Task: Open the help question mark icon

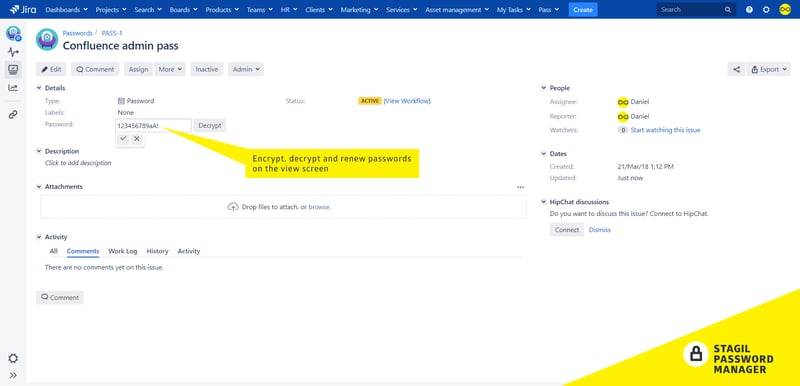Action: click(x=749, y=9)
